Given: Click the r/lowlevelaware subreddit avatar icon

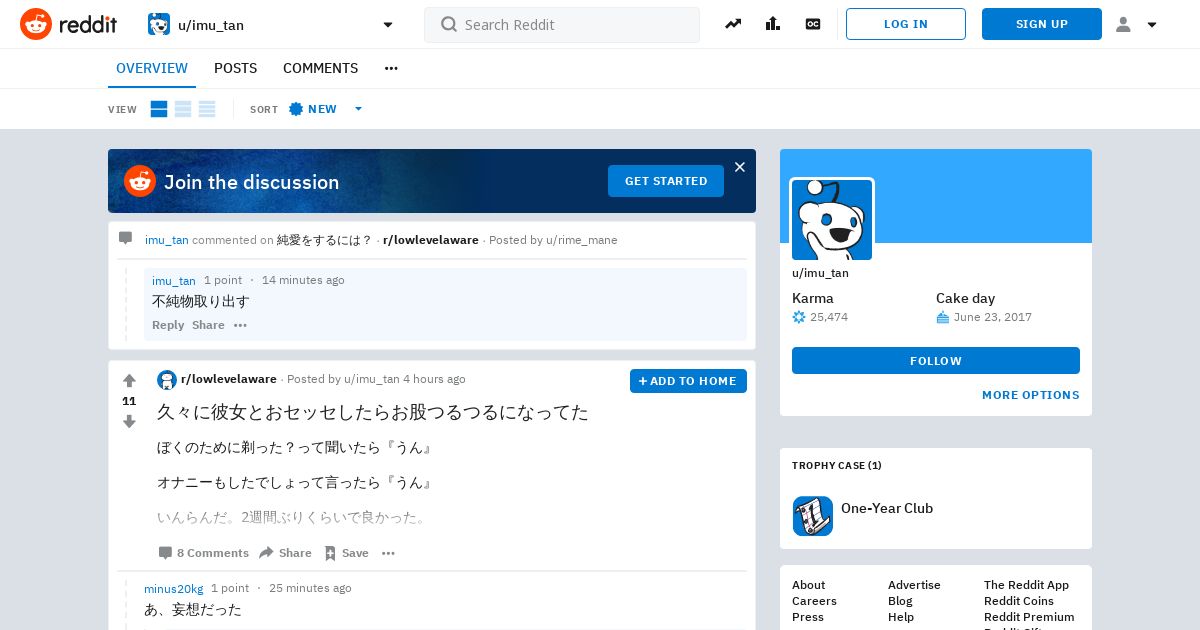Looking at the screenshot, I should click(167, 380).
